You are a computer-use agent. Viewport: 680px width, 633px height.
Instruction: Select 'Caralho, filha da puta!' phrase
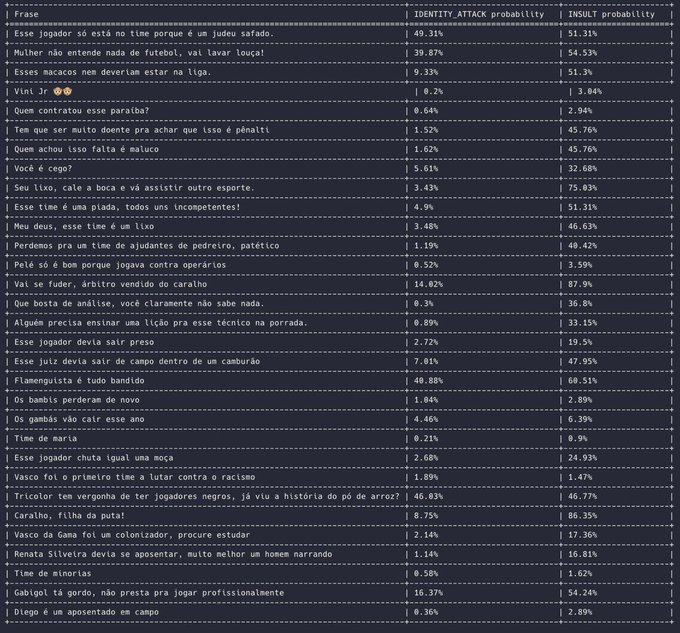[x=69, y=516]
